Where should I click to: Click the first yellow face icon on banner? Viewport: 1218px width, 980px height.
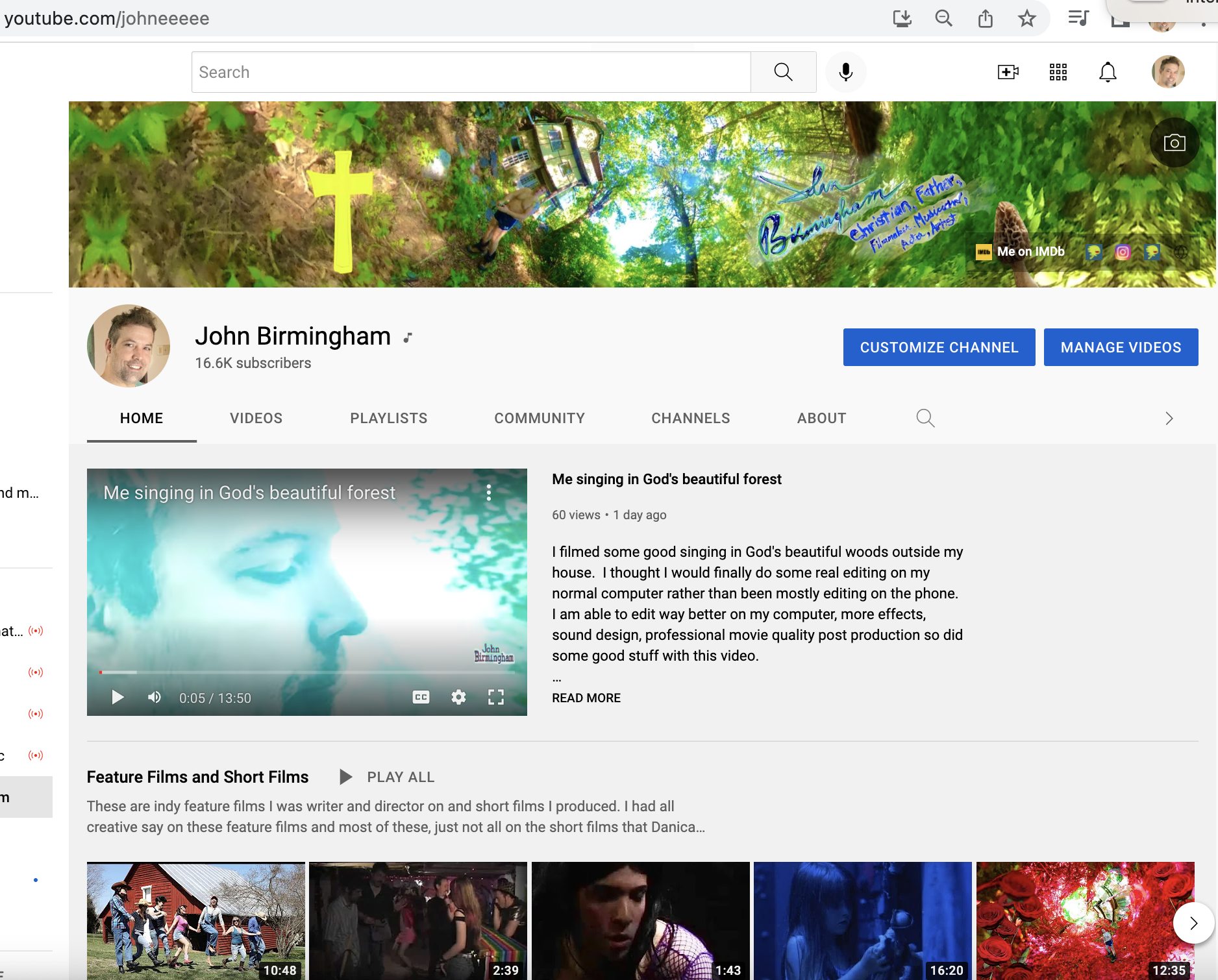(x=1093, y=252)
